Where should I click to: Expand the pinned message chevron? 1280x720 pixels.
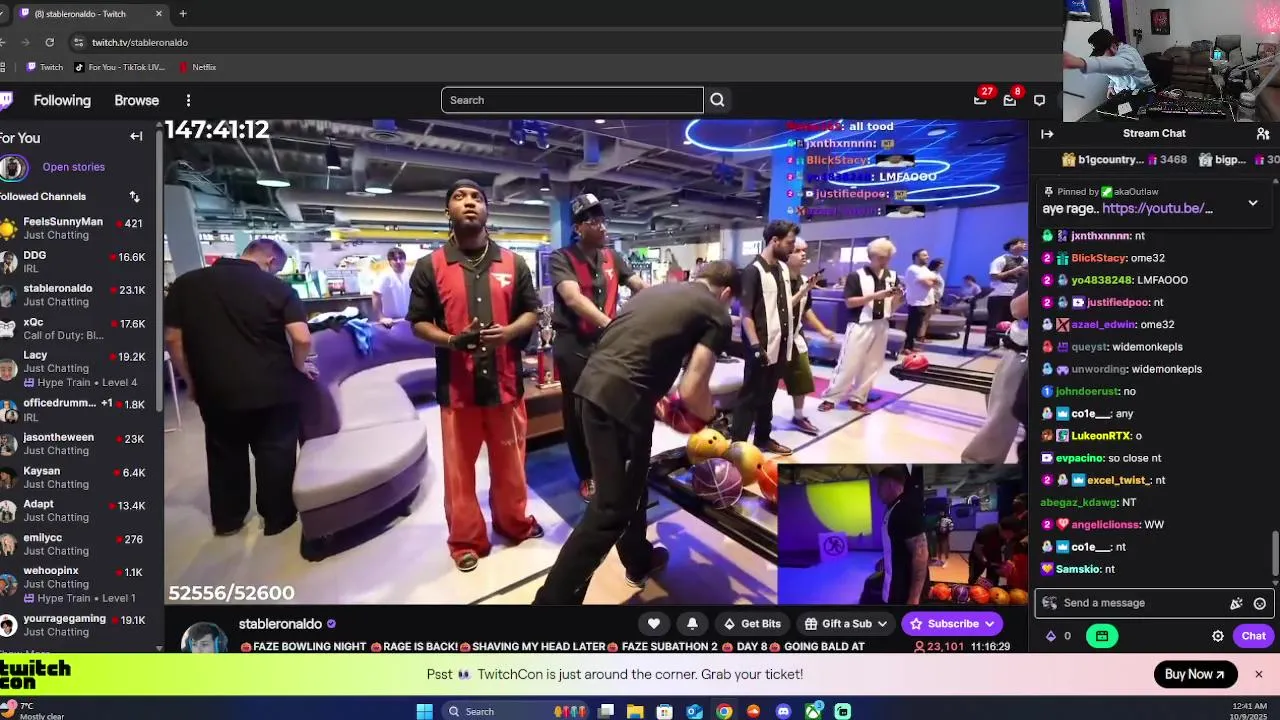[1253, 203]
